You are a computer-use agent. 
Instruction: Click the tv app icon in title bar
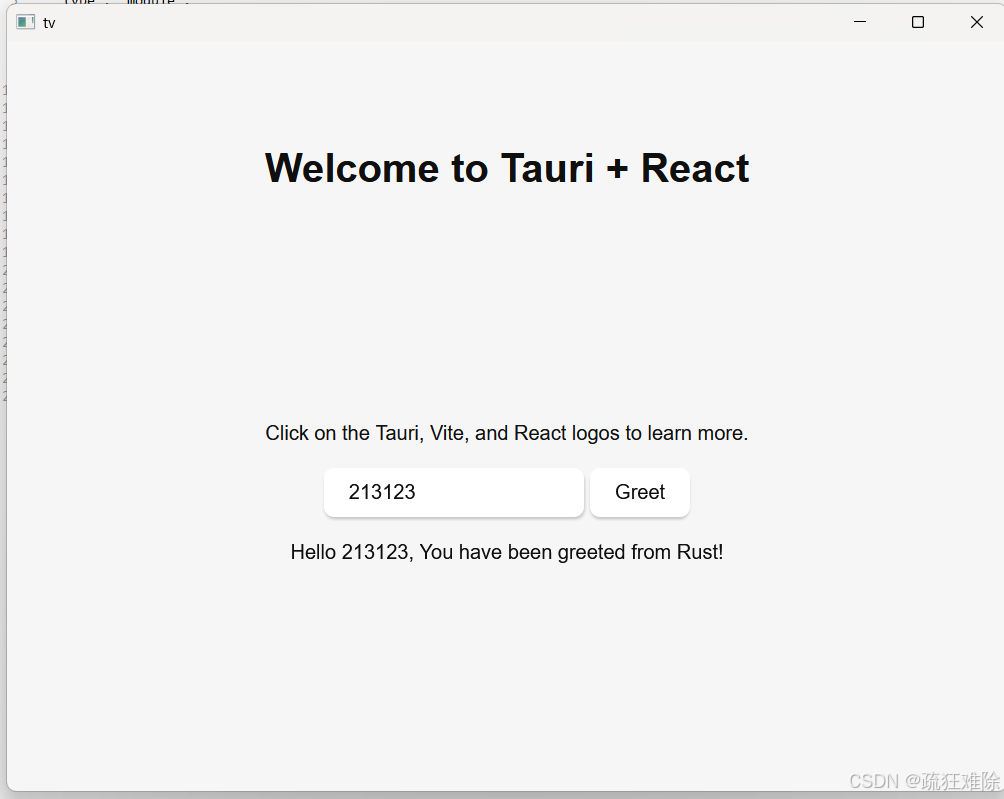click(x=26, y=22)
